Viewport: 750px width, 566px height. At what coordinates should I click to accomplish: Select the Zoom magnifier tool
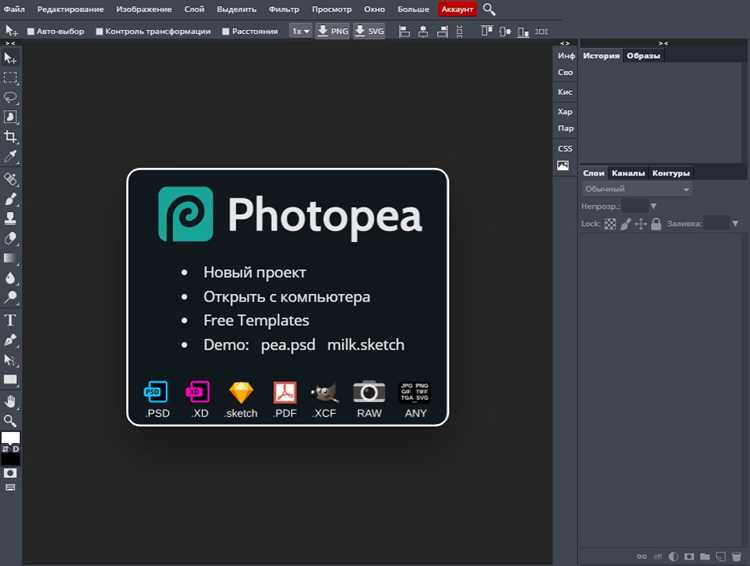[x=10, y=421]
